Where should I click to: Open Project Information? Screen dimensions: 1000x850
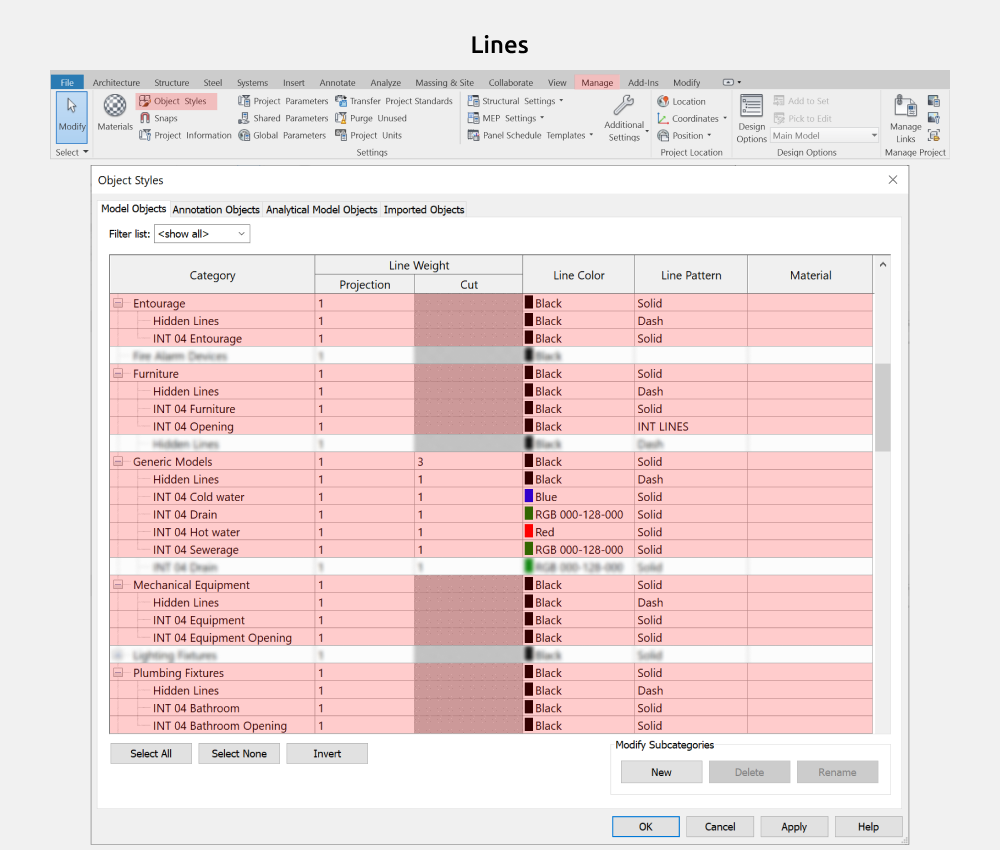pos(186,135)
